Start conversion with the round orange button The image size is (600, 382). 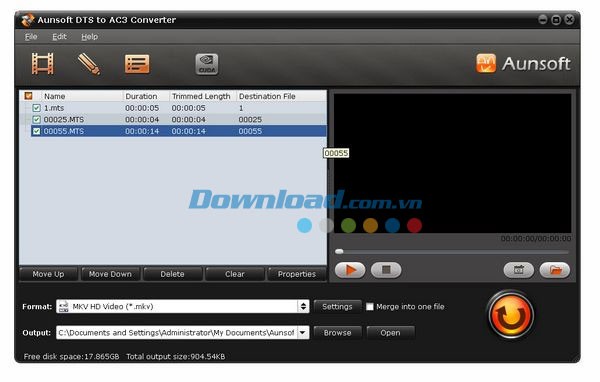[x=510, y=316]
